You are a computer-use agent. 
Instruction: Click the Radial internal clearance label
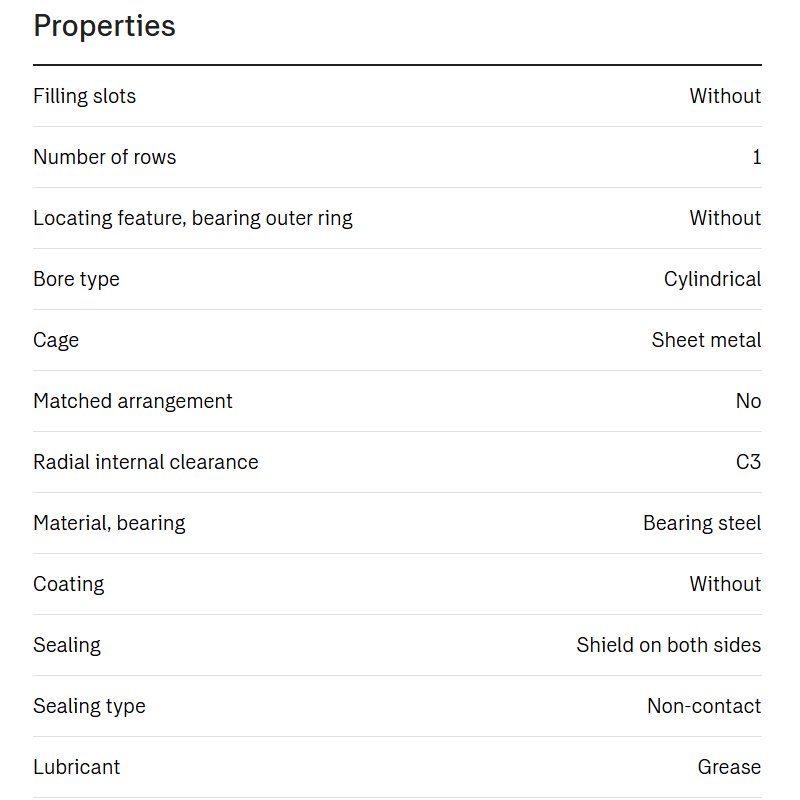pos(146,462)
